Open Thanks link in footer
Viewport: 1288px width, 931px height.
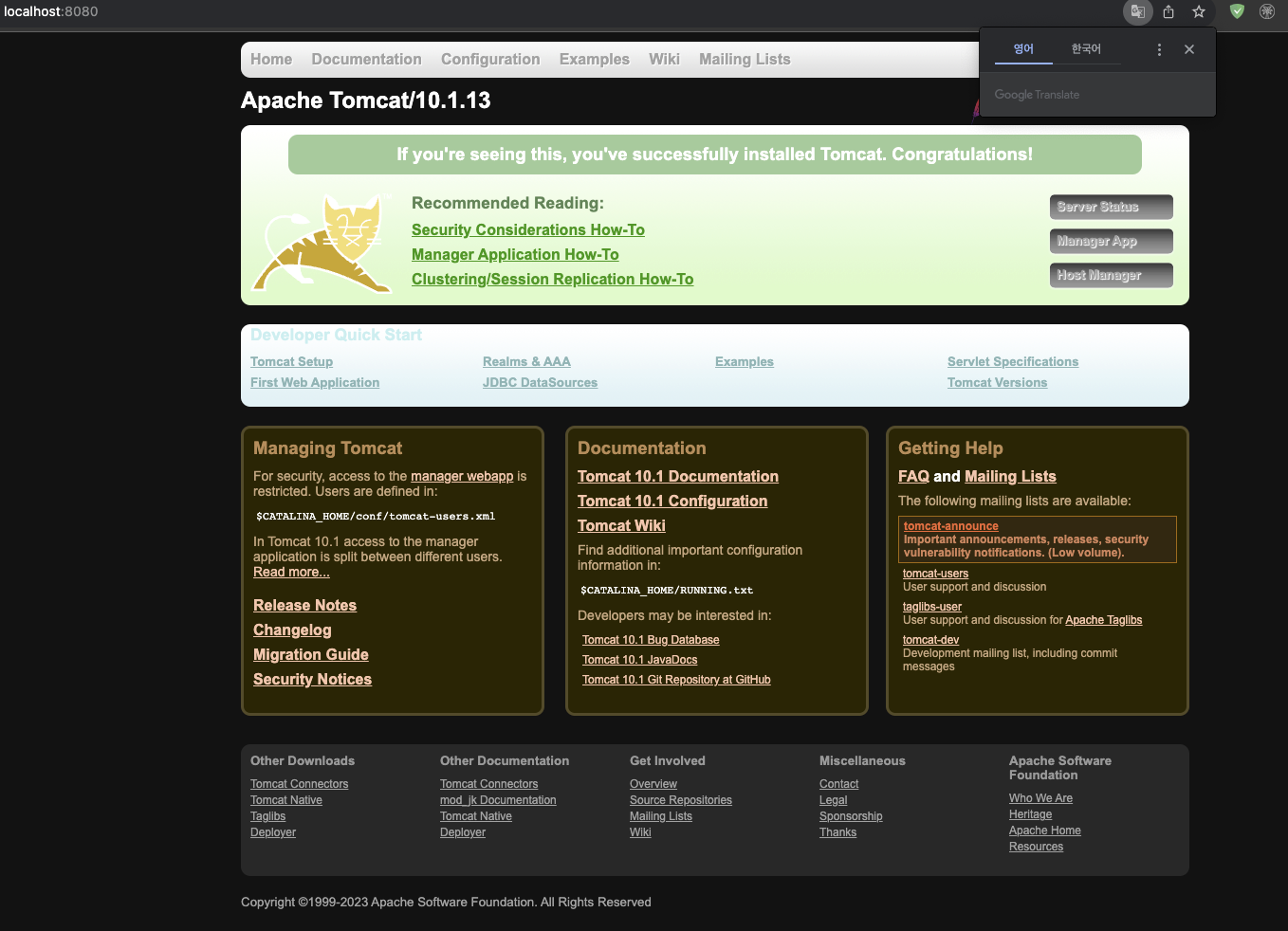pyautogui.click(x=837, y=832)
